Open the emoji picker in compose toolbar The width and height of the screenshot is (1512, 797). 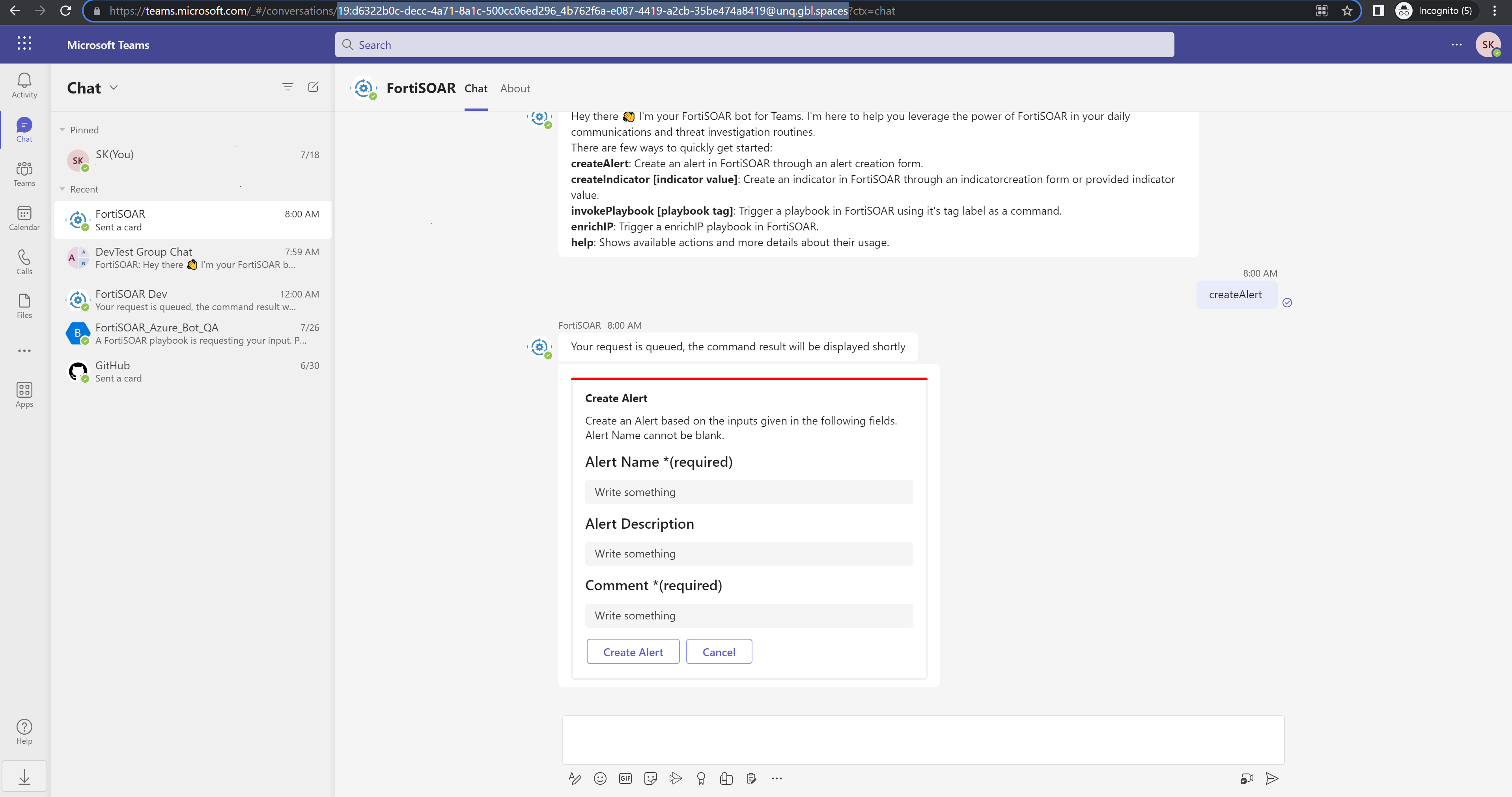click(600, 778)
